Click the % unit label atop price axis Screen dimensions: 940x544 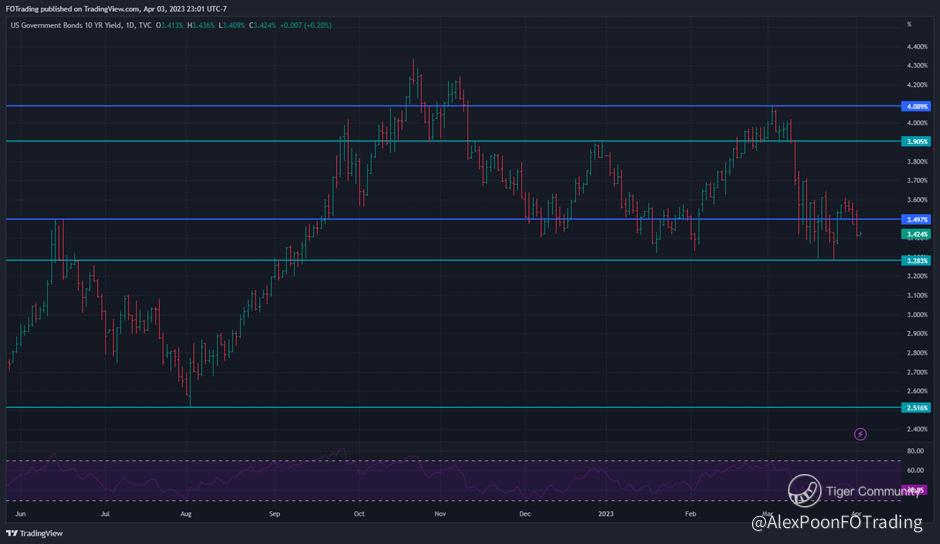tap(909, 25)
